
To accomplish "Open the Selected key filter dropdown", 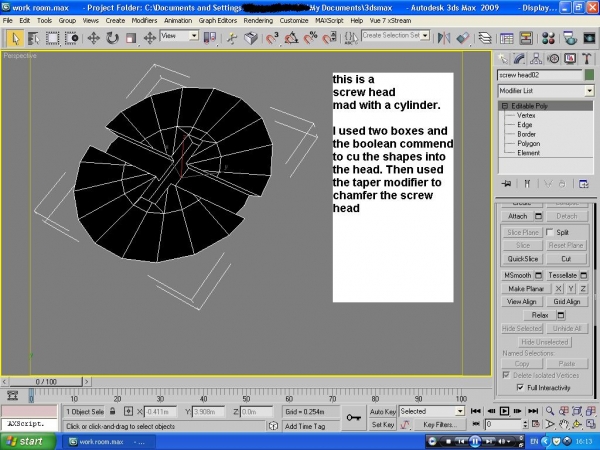I will coord(432,411).
